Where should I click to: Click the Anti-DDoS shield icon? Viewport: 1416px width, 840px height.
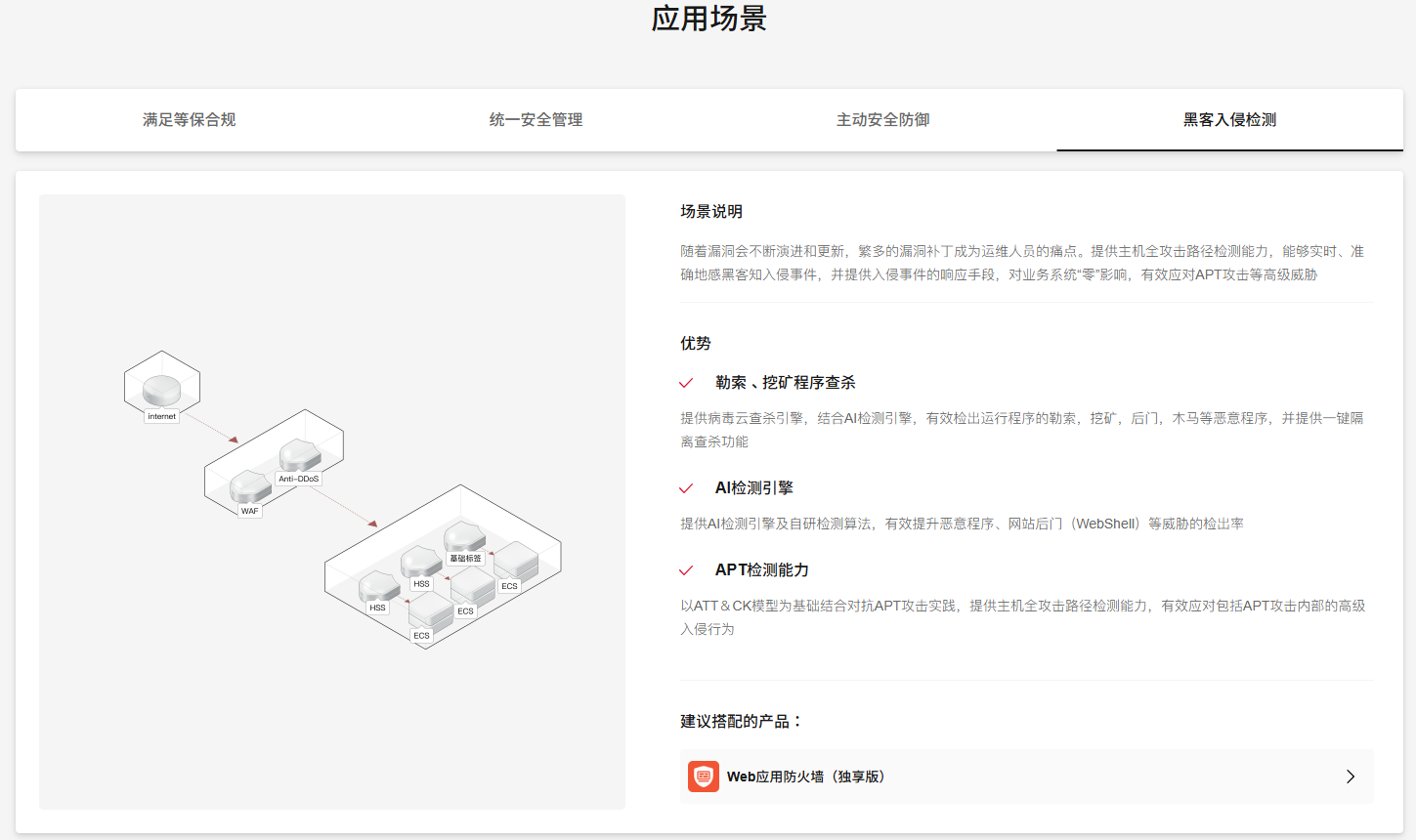click(300, 455)
